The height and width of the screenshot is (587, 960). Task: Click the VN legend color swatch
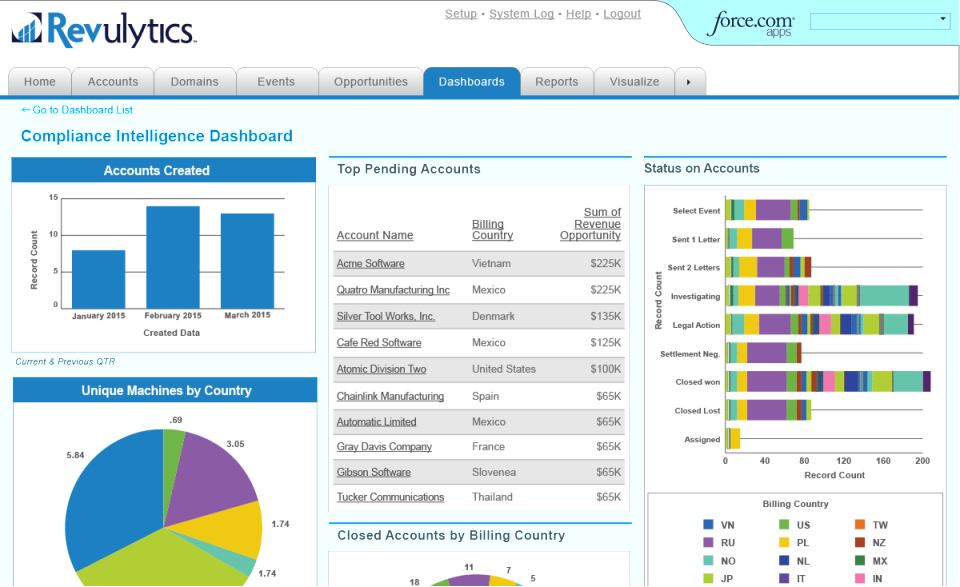(708, 525)
